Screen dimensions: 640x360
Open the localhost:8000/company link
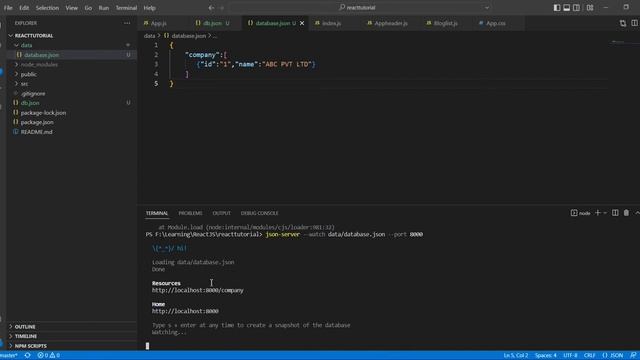pyautogui.click(x=198, y=290)
